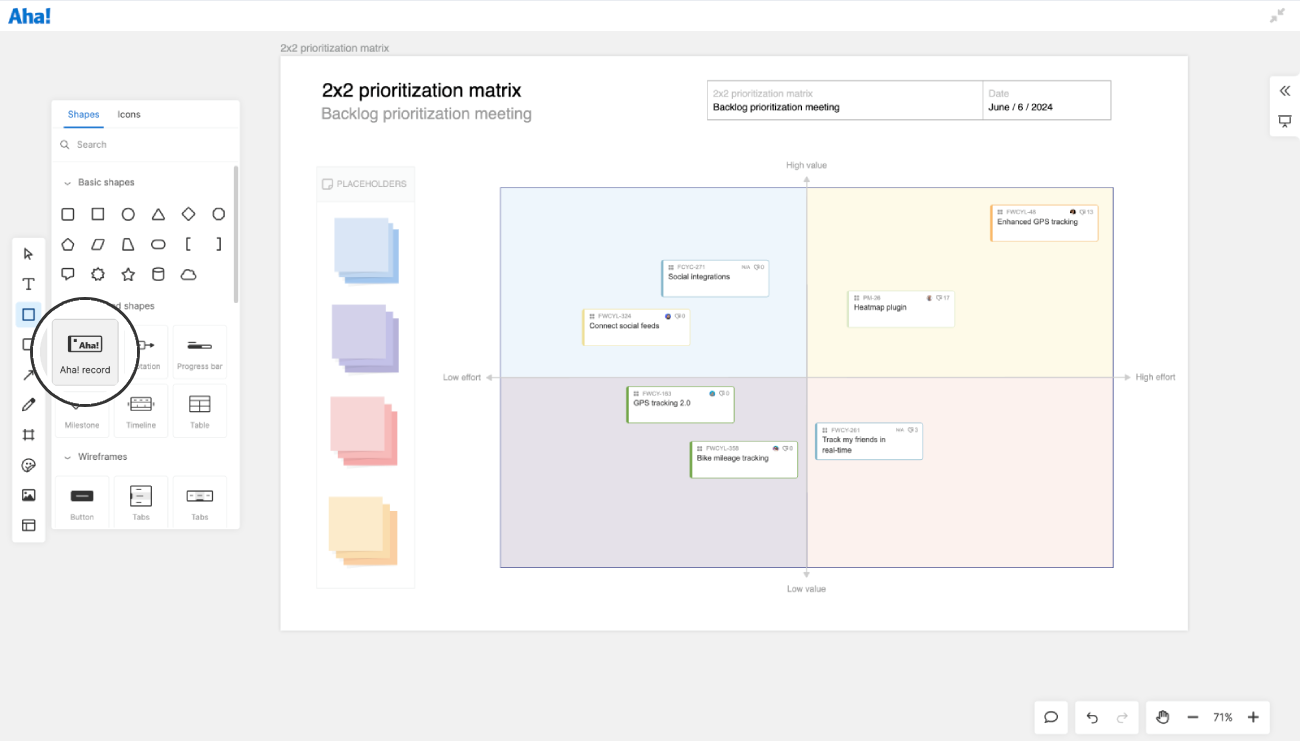Open the sticker/emoji tool
The image size is (1300, 741).
click(28, 464)
